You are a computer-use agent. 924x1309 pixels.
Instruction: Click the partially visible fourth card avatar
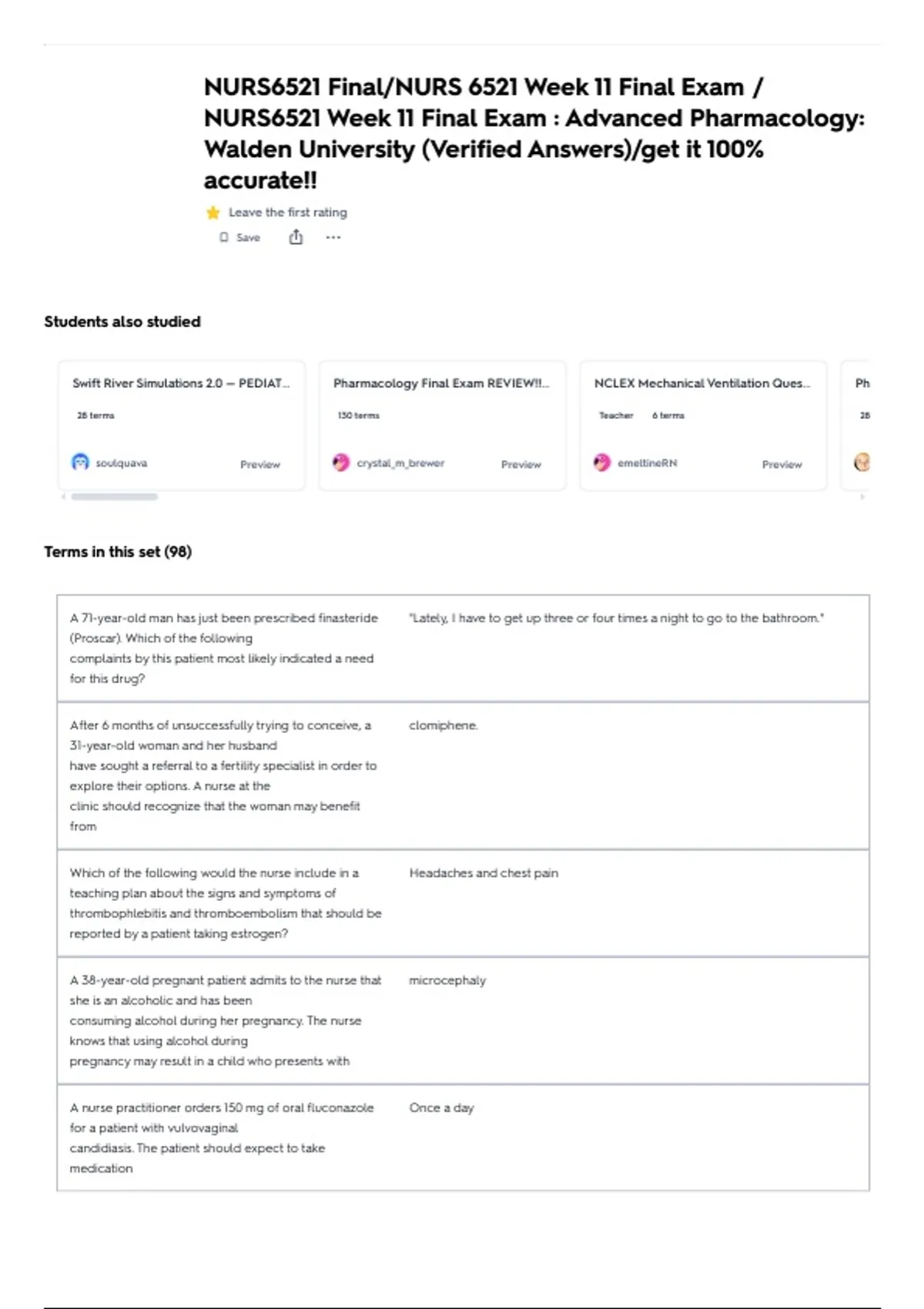tap(862, 462)
